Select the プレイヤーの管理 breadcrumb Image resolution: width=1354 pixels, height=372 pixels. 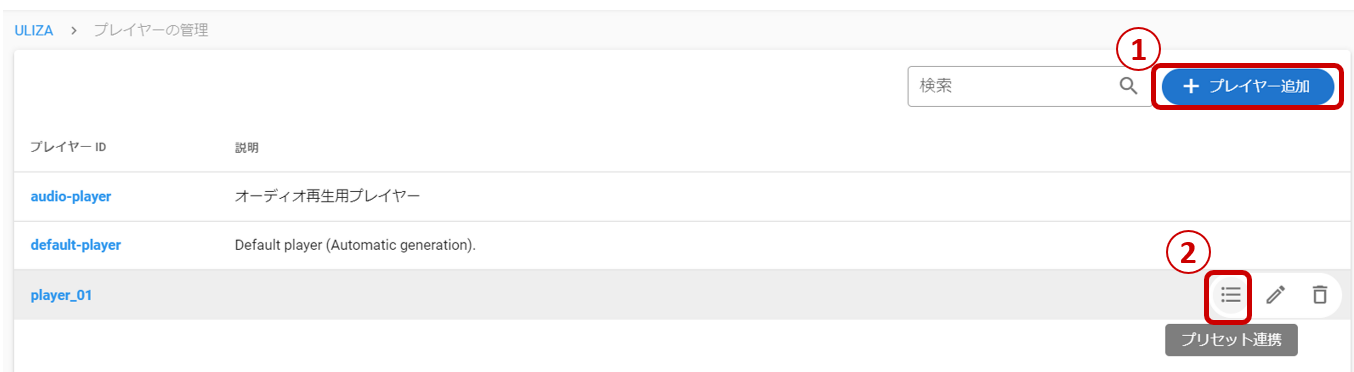(151, 30)
